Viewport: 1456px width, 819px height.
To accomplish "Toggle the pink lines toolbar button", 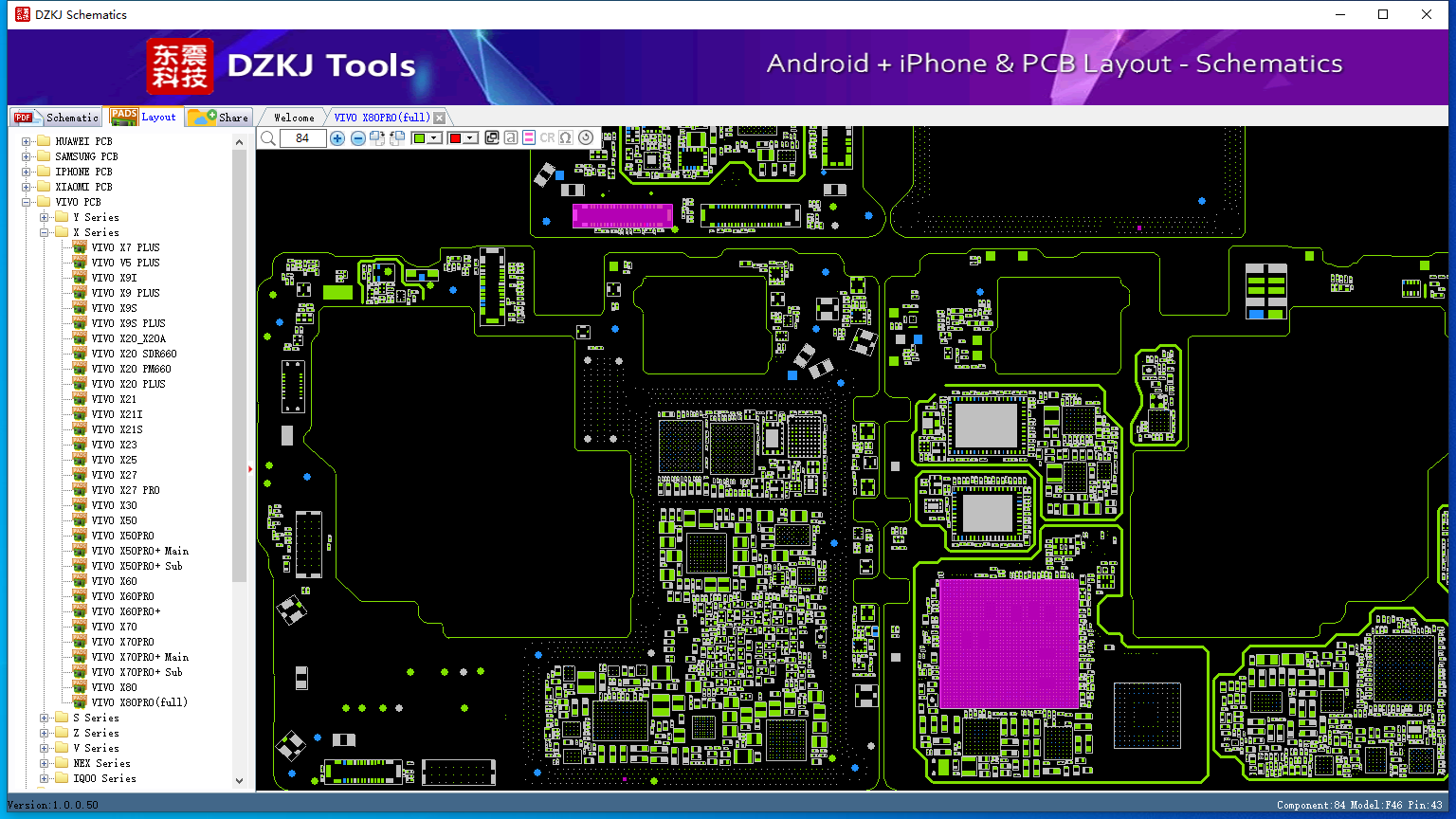I will tap(529, 138).
